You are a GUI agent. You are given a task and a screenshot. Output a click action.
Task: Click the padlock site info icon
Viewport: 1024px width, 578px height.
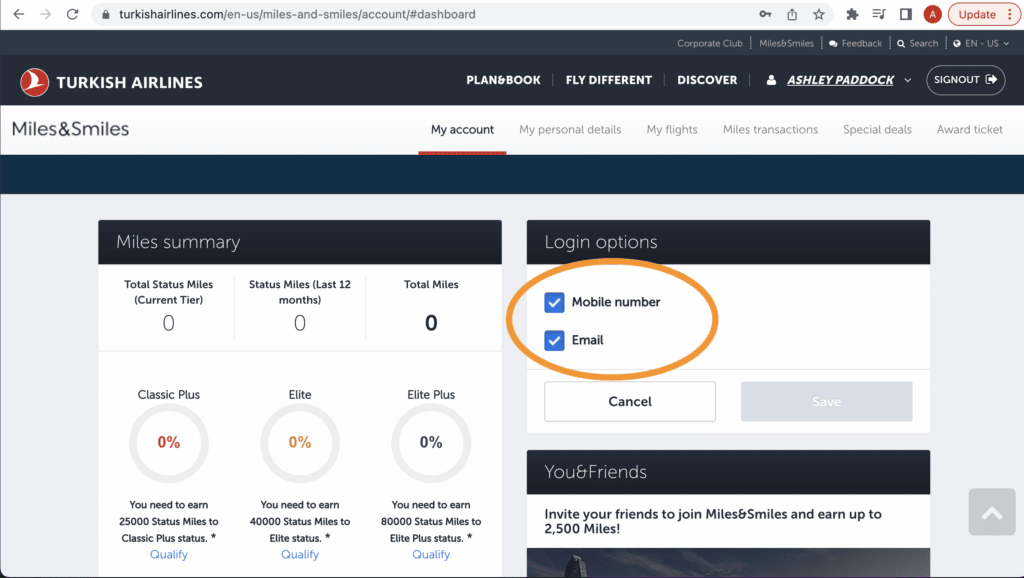(x=105, y=14)
